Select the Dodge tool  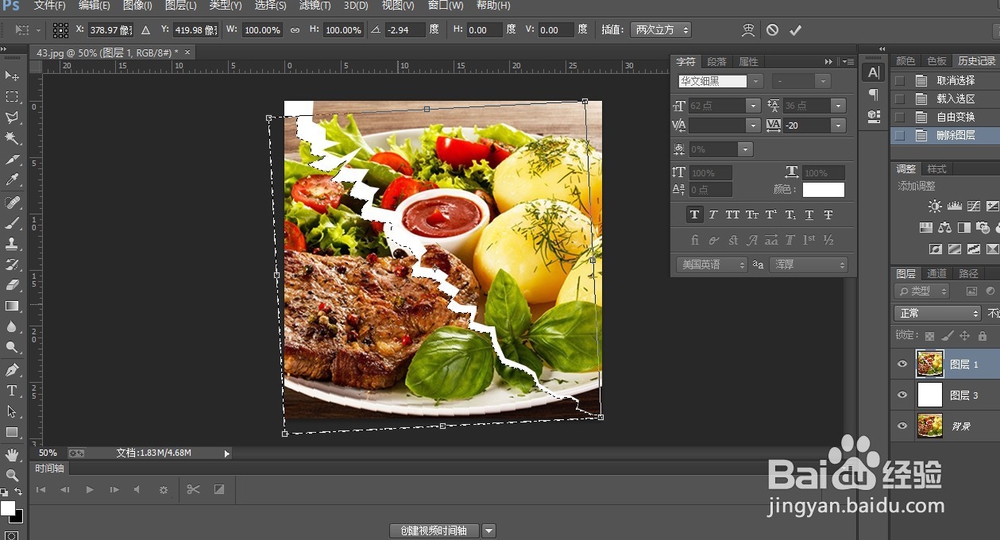tap(11, 347)
